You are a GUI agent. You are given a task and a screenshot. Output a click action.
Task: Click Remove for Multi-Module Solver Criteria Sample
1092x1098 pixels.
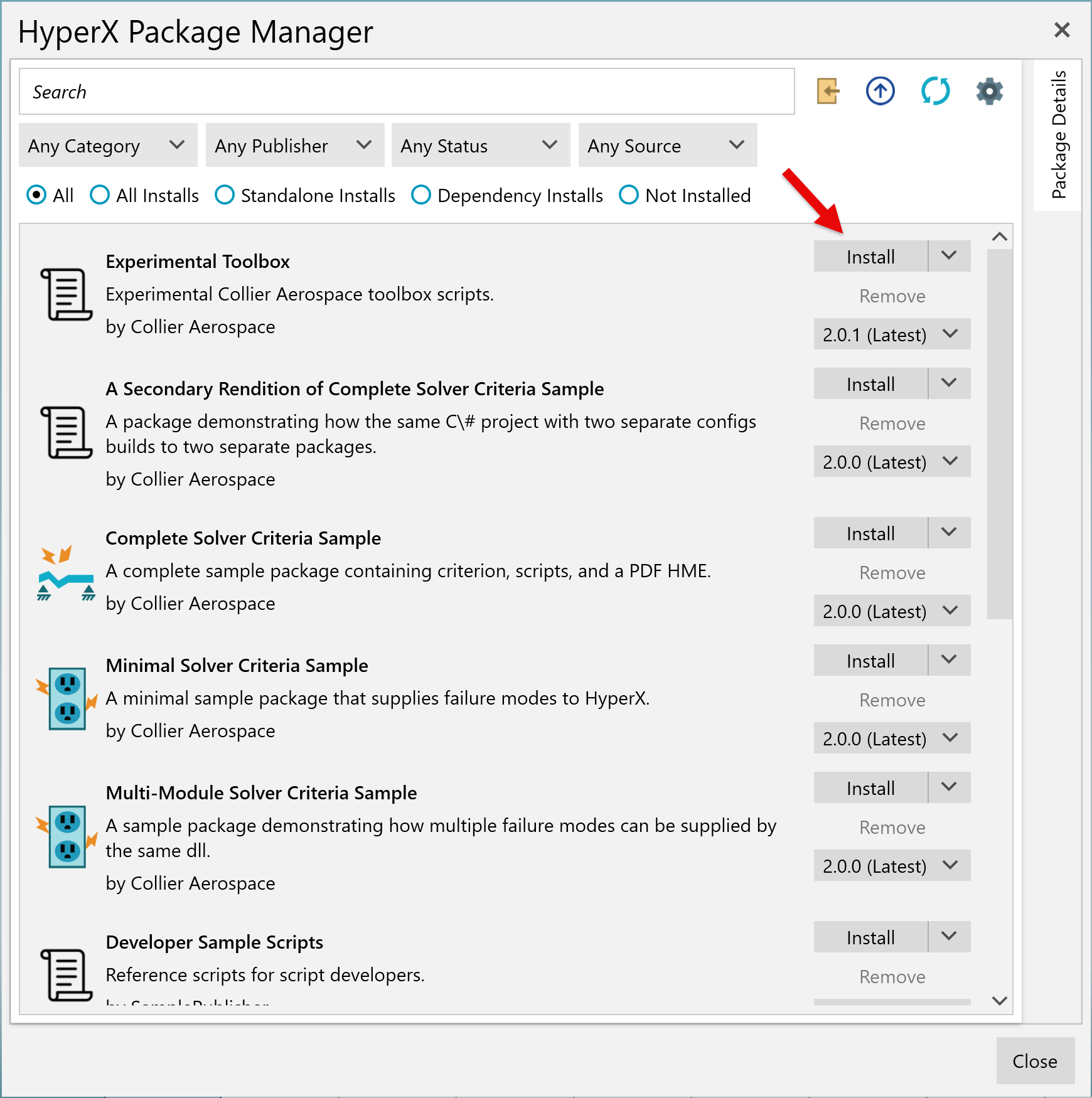coord(892,827)
